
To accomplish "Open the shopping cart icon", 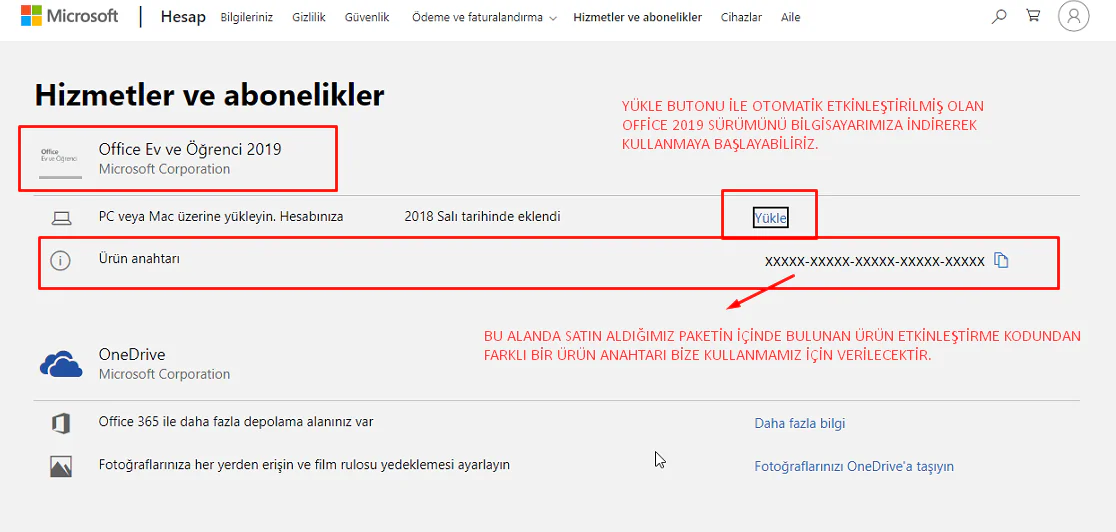I will pyautogui.click(x=1033, y=16).
